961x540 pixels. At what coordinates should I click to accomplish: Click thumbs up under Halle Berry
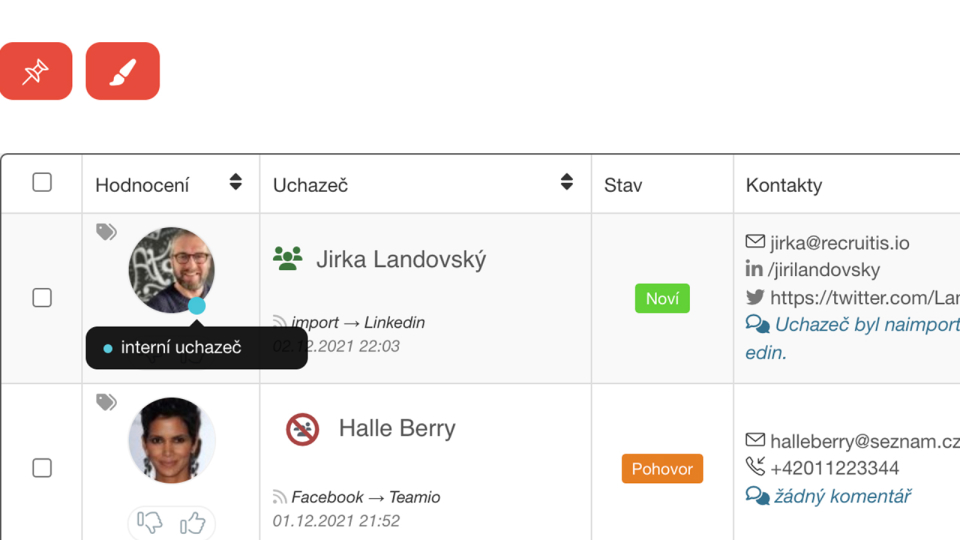(193, 522)
